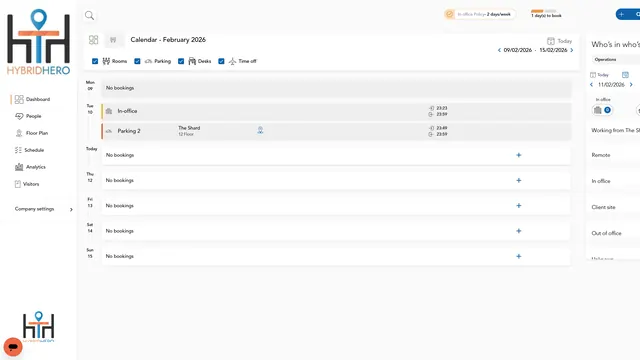
Task: Toggle the In-office status pill
Action: coord(602,110)
